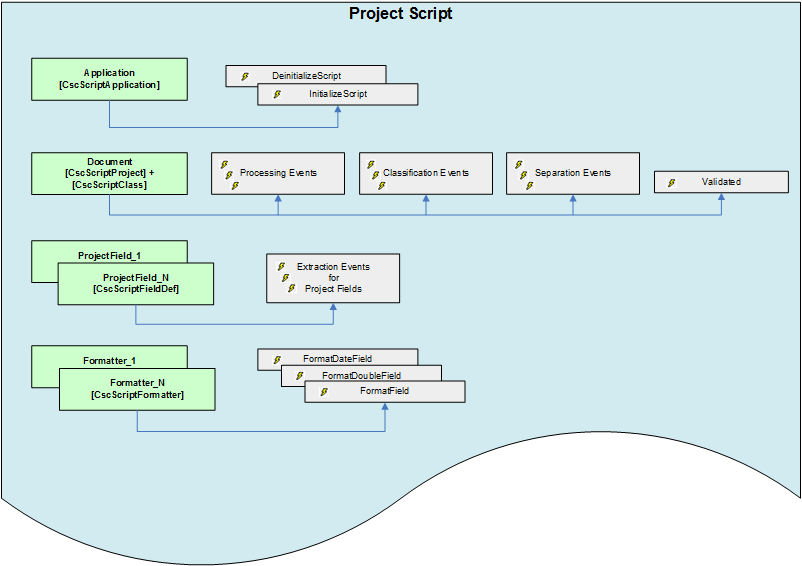Click the lightning icon in the Validated box
Image resolution: width=802 pixels, height=566 pixels.
click(x=671, y=183)
